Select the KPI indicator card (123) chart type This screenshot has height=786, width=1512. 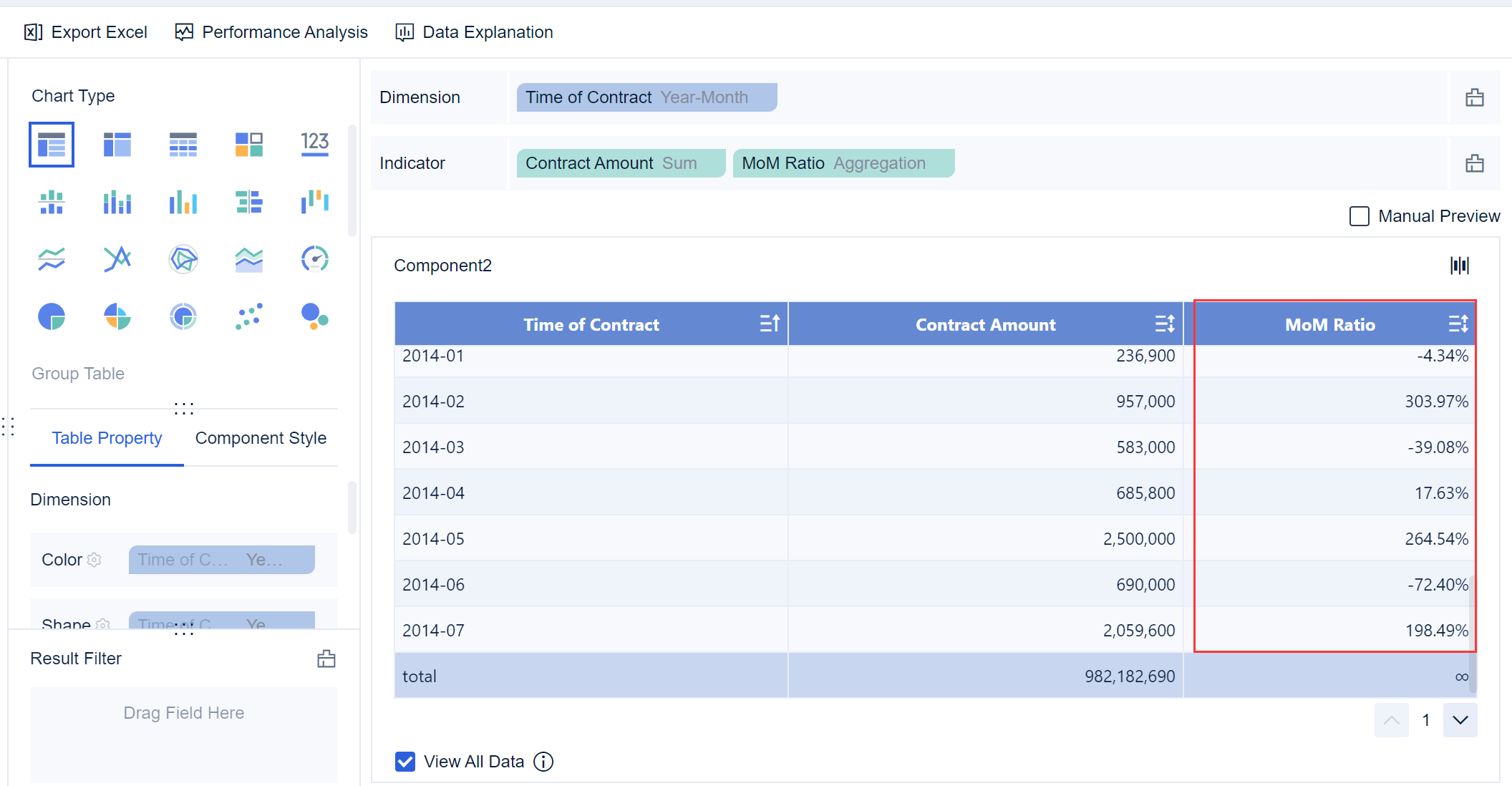click(x=314, y=144)
